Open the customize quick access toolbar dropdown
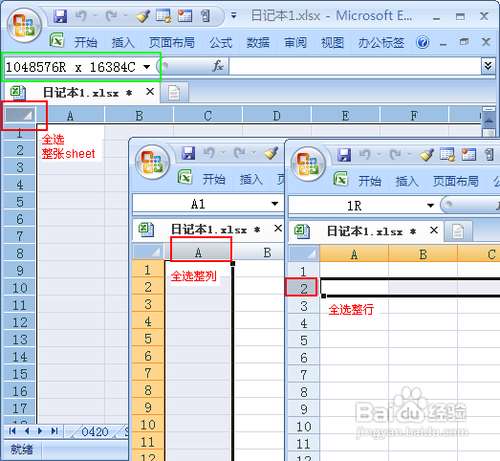The width and height of the screenshot is (500, 461). tap(234, 16)
